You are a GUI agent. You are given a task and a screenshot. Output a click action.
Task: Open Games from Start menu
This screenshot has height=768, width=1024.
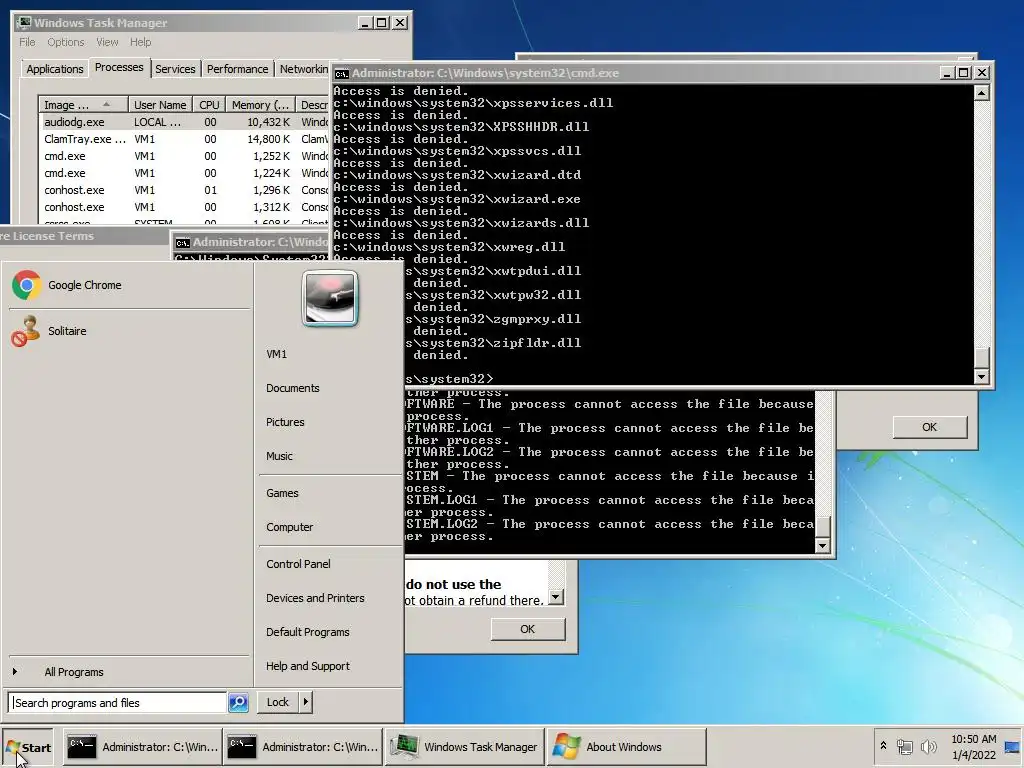[x=282, y=493]
